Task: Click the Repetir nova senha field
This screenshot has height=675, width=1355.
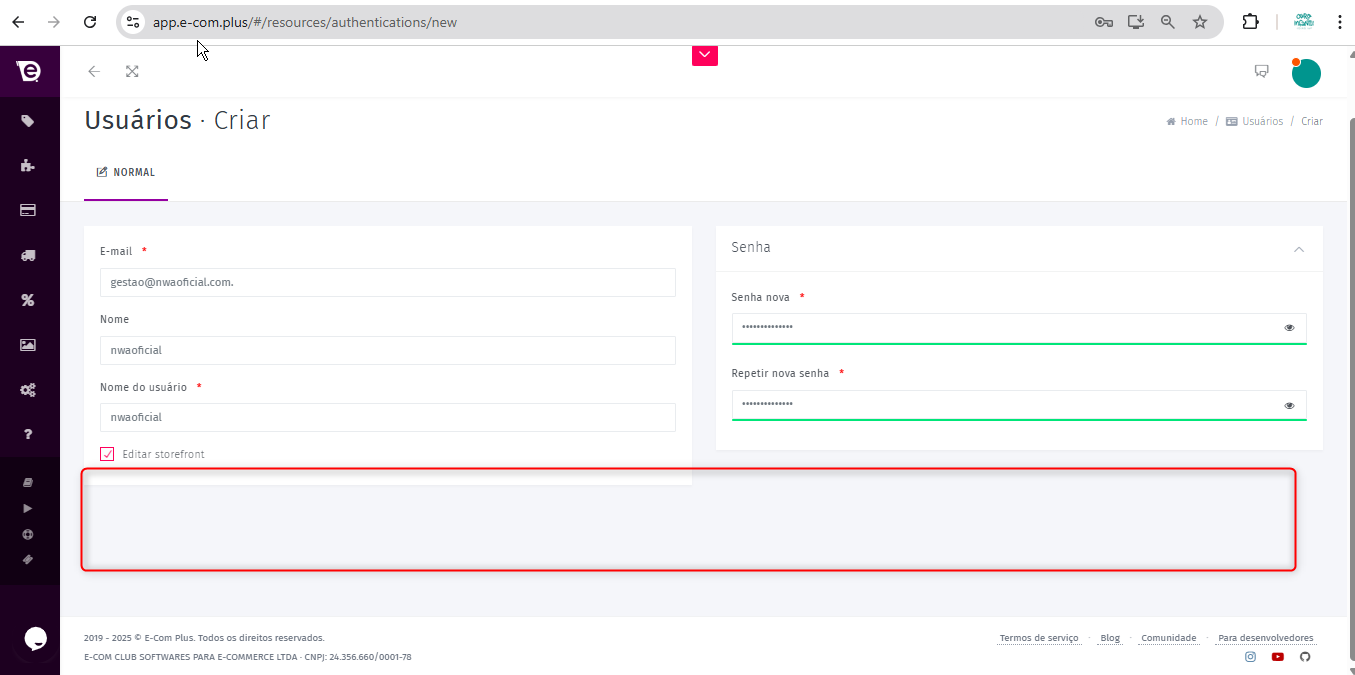Action: (1019, 405)
